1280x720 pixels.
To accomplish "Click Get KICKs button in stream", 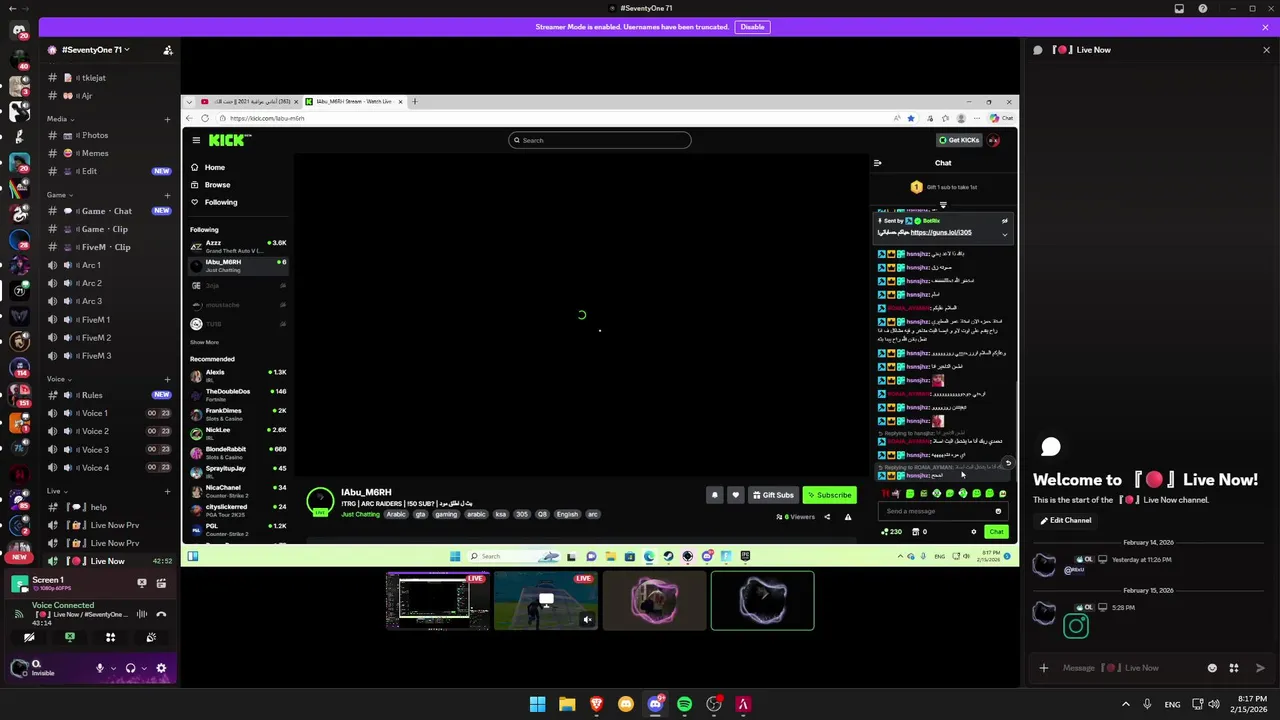I will [x=959, y=140].
